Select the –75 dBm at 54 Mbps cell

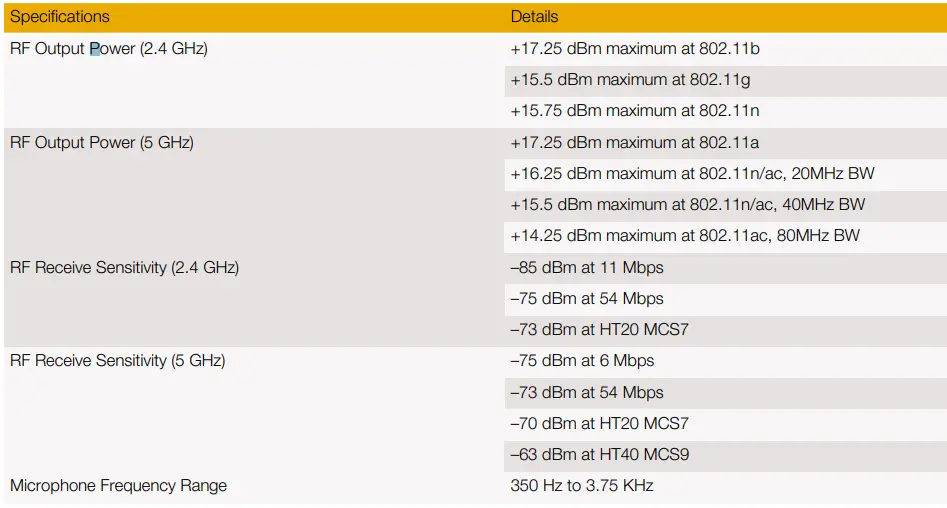coord(587,298)
